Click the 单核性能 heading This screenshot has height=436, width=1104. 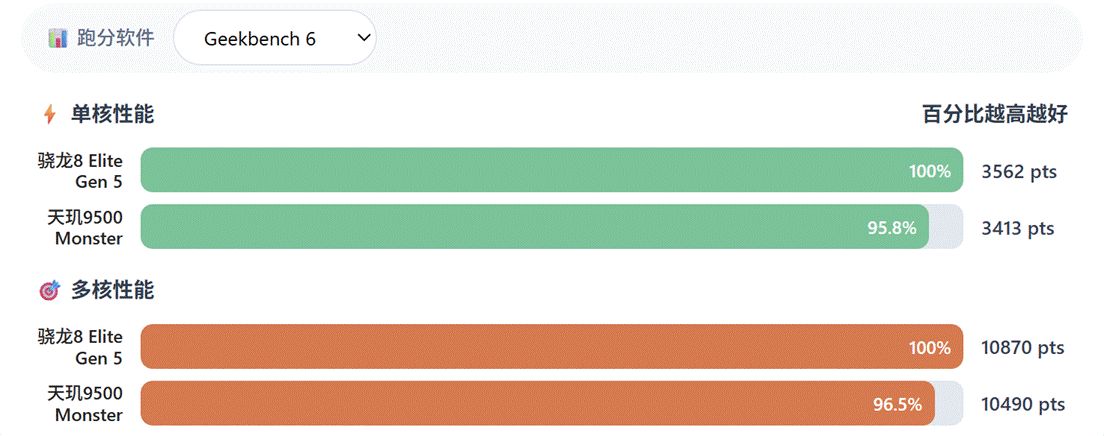point(113,114)
